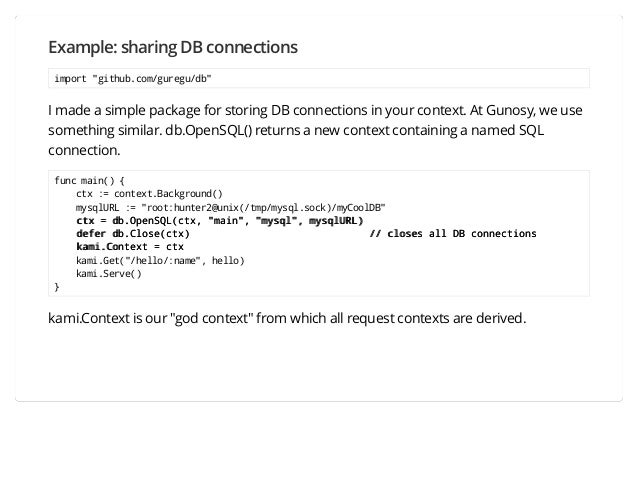Click the '// closes all DB connections' comment

coord(453,234)
